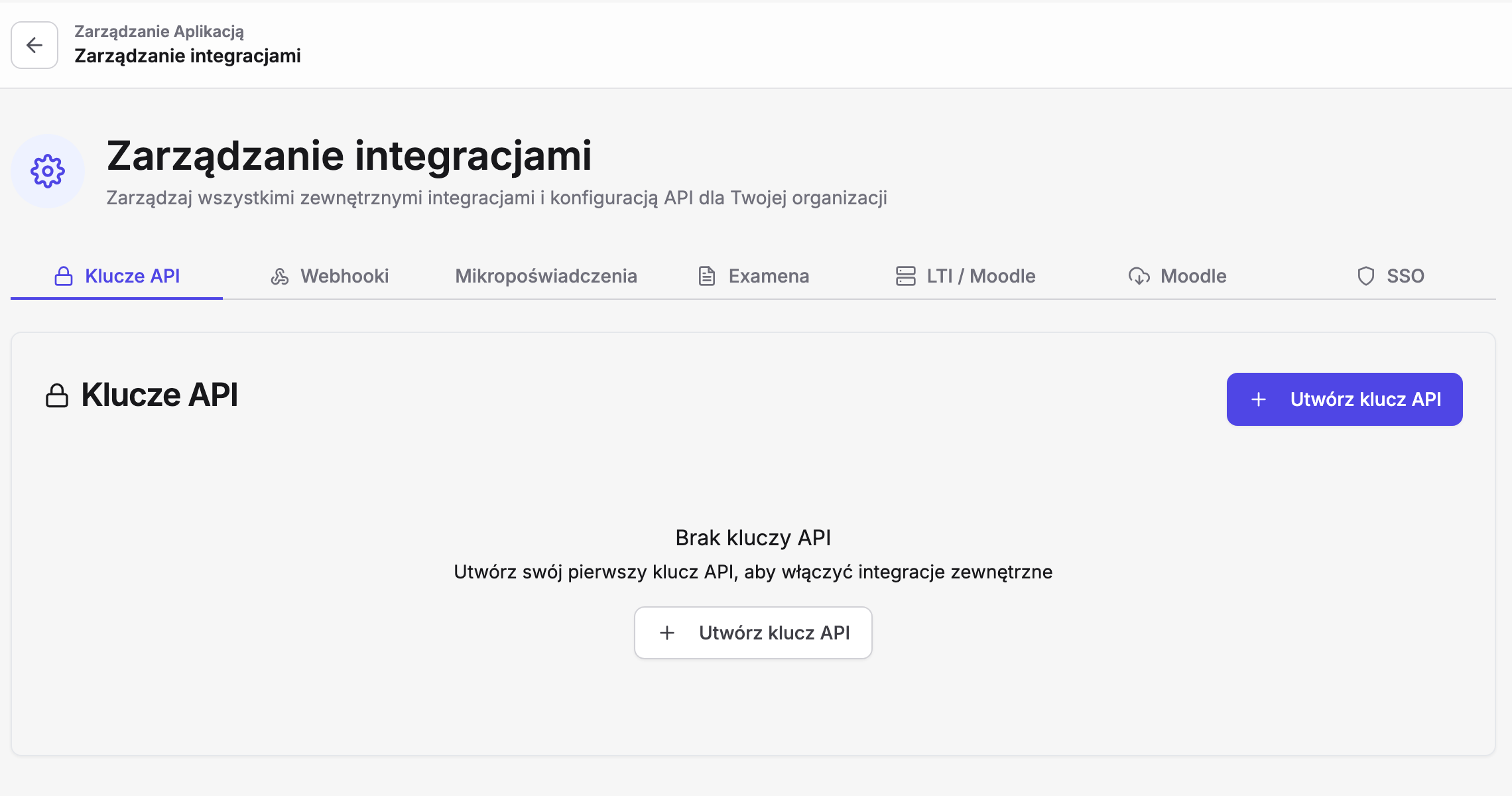The image size is (1512, 796).
Task: Click plus icon in purple Utwórz klucz API button
Action: (x=1259, y=399)
